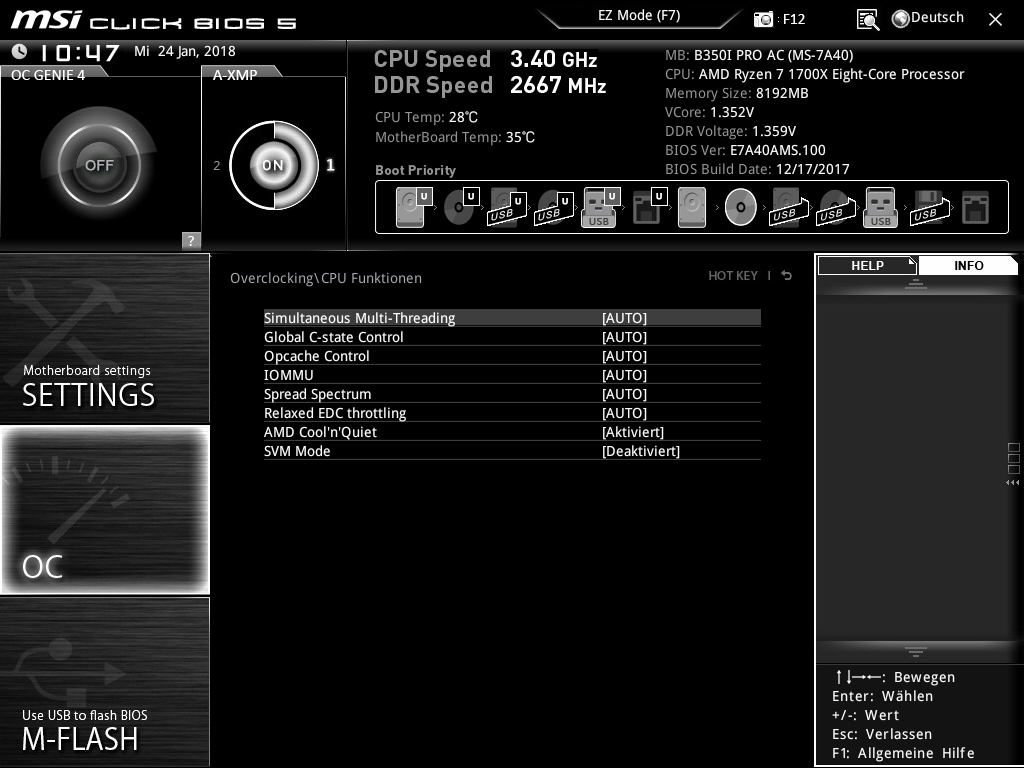This screenshot has width=1024, height=768.
Task: Change AMD Cool'n'Quiet [Aktiviert] value
Action: click(633, 432)
